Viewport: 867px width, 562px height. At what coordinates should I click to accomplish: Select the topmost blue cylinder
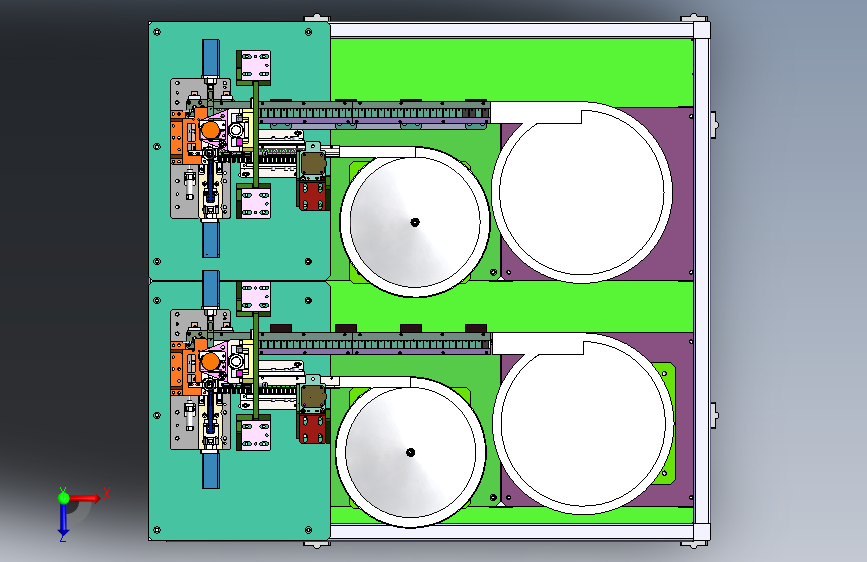coord(211,58)
